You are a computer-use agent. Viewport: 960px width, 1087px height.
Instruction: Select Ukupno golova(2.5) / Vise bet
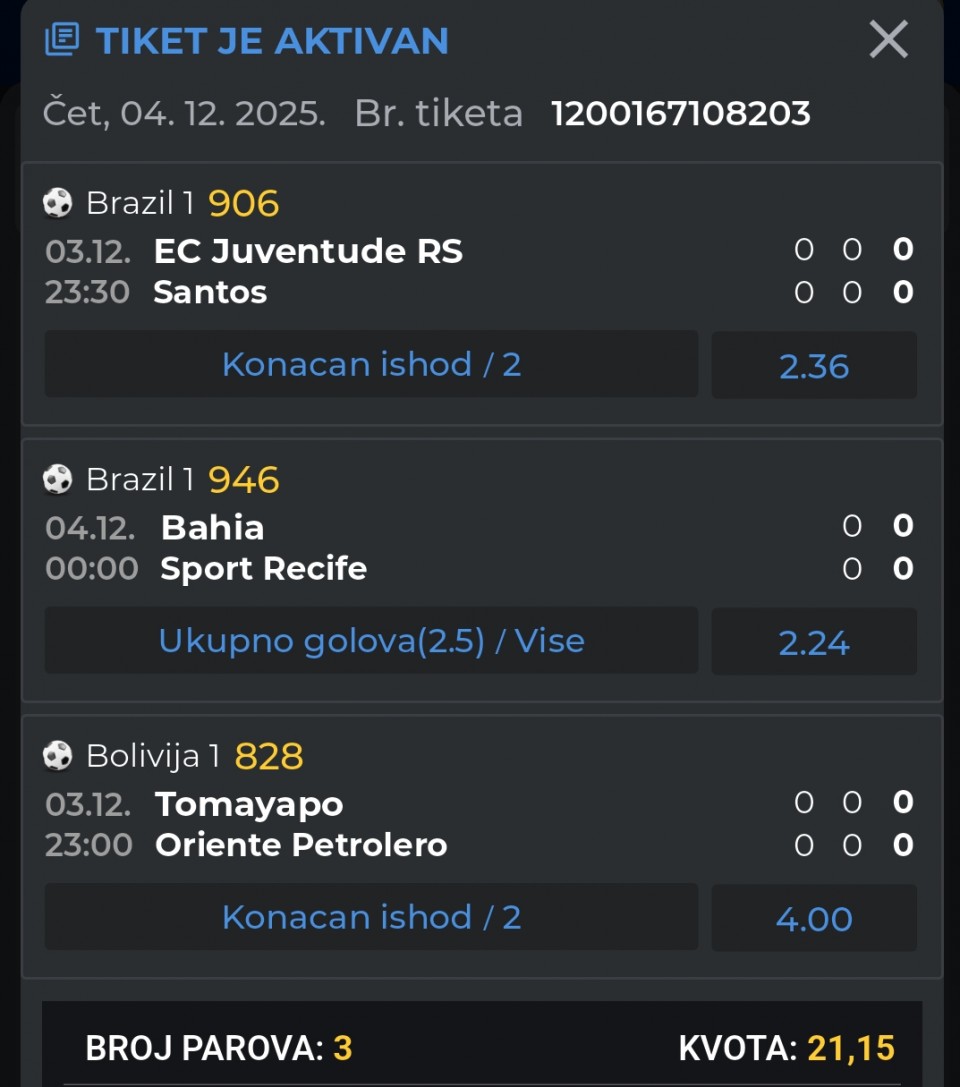coord(371,641)
